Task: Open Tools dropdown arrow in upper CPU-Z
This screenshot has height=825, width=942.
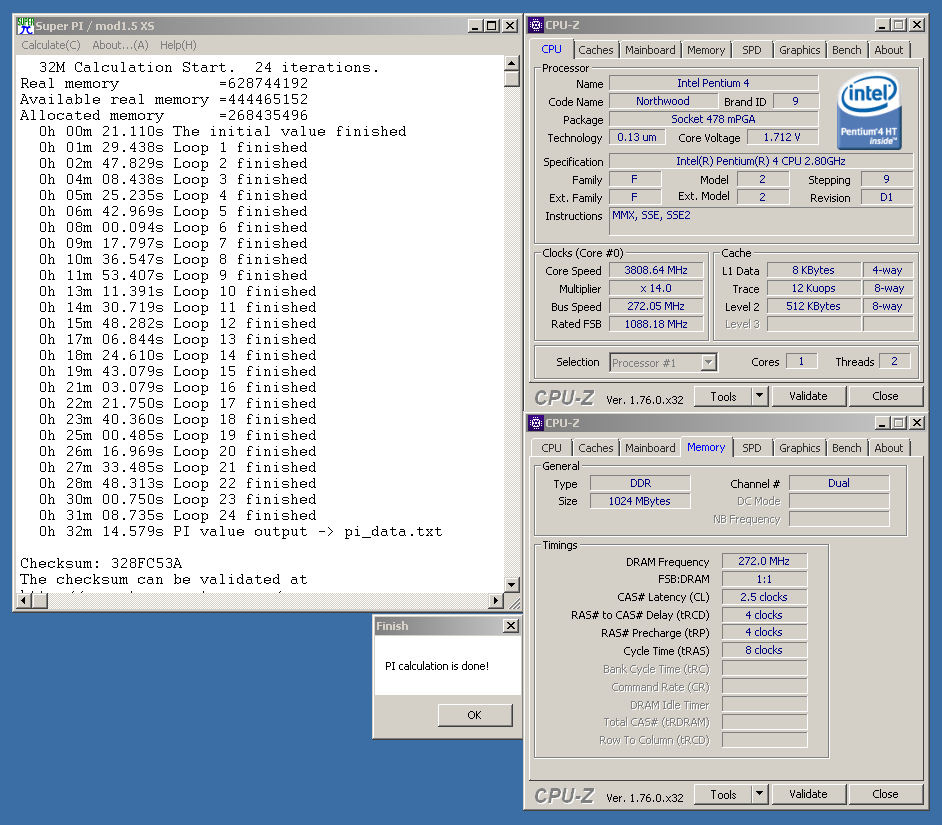Action: point(759,396)
